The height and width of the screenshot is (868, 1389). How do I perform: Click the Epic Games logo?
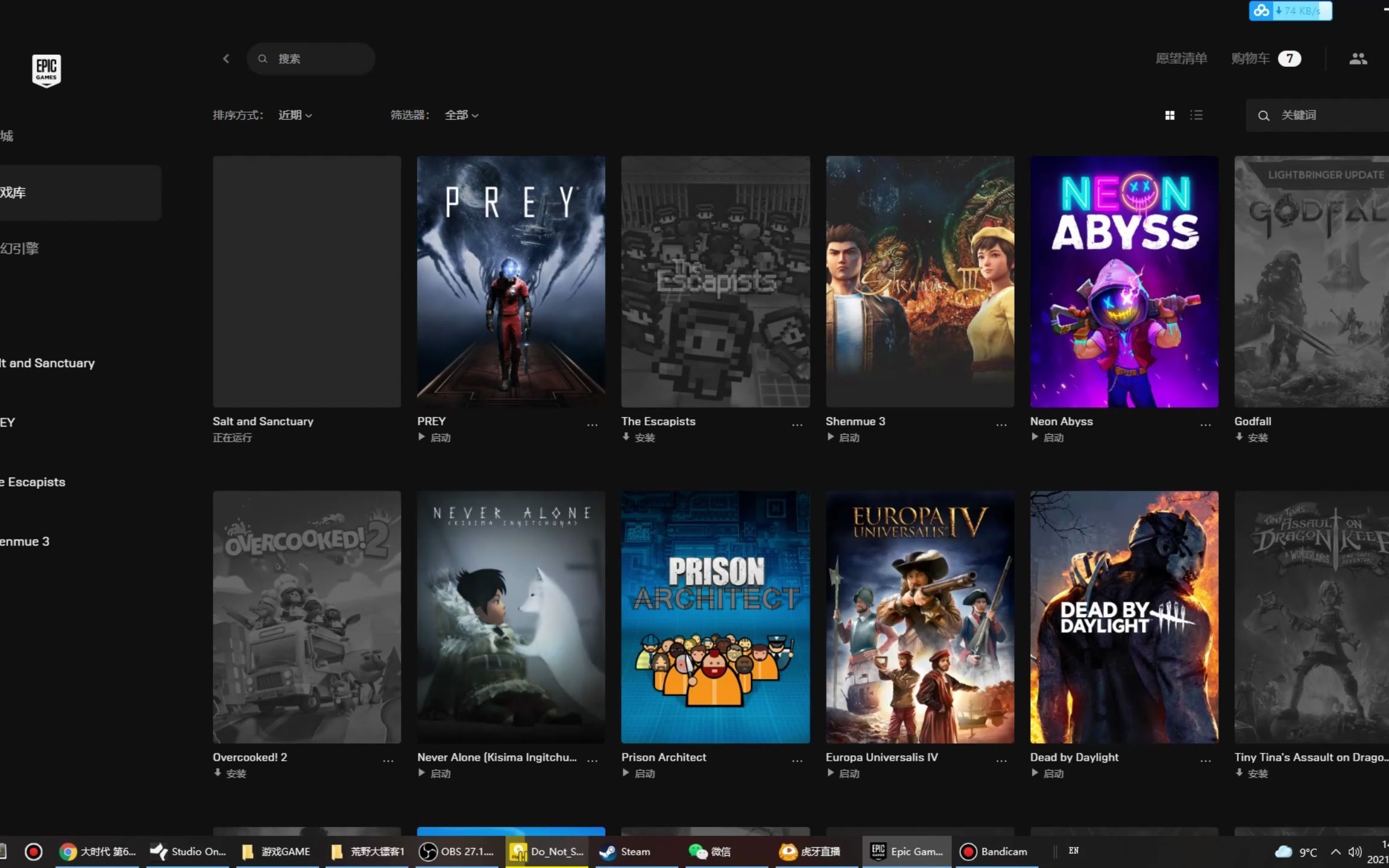(x=46, y=71)
